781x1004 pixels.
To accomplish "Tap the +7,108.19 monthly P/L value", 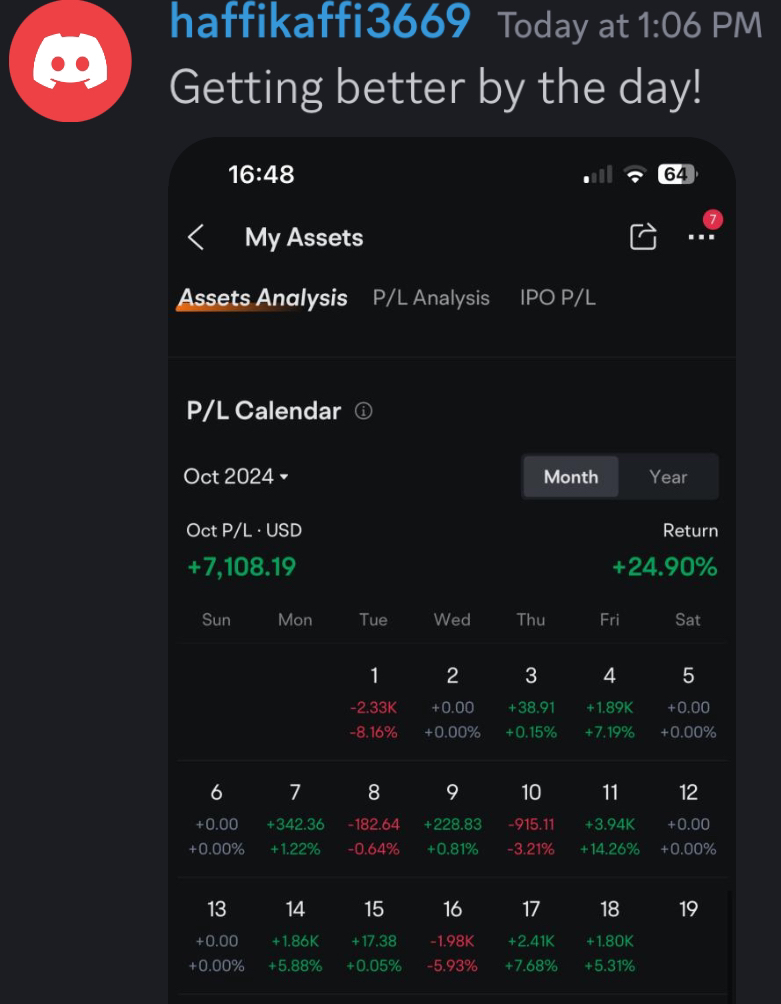I will point(241,567).
